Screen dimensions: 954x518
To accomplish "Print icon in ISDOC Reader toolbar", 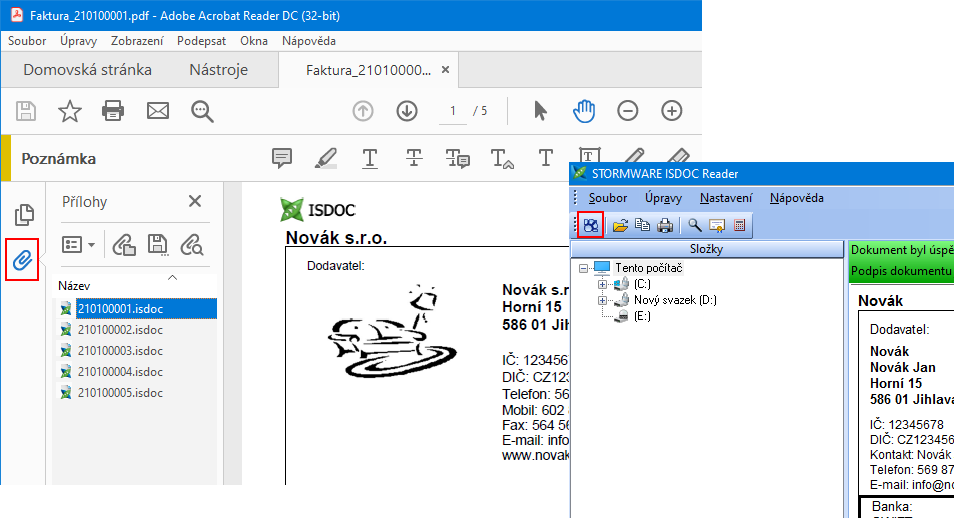I will point(665,226).
